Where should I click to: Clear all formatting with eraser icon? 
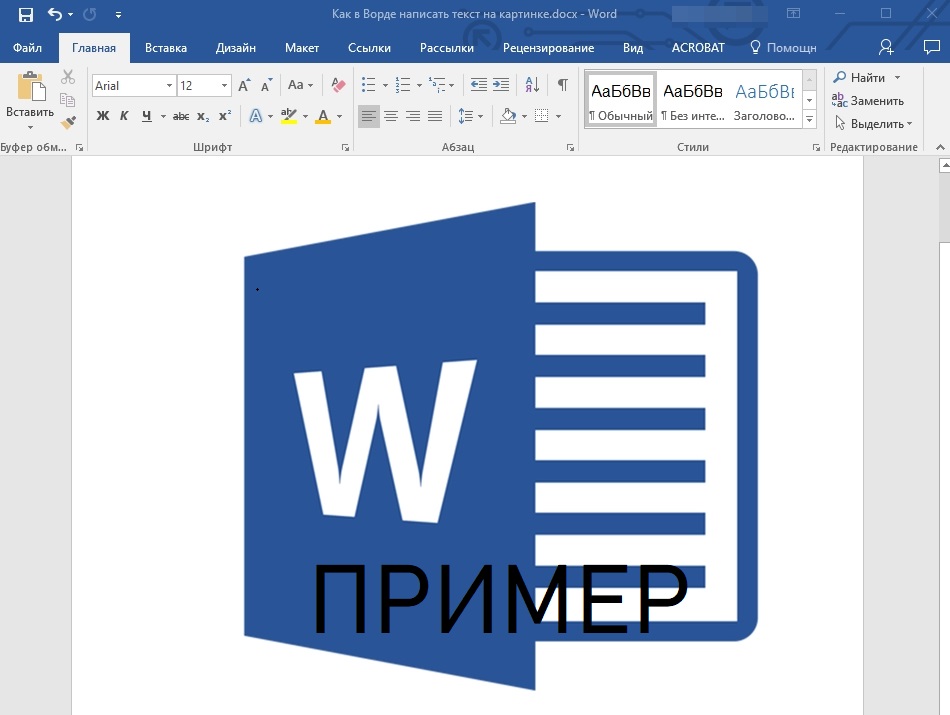click(337, 86)
